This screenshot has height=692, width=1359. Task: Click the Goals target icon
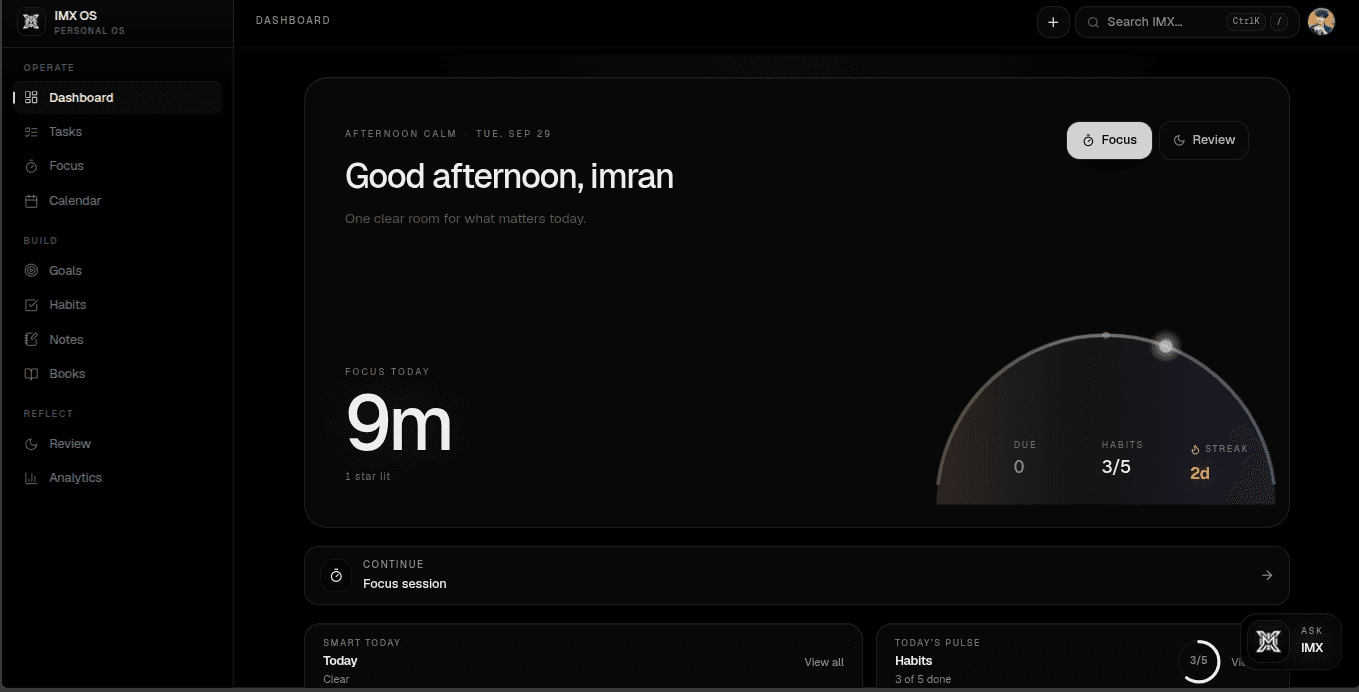(31, 271)
